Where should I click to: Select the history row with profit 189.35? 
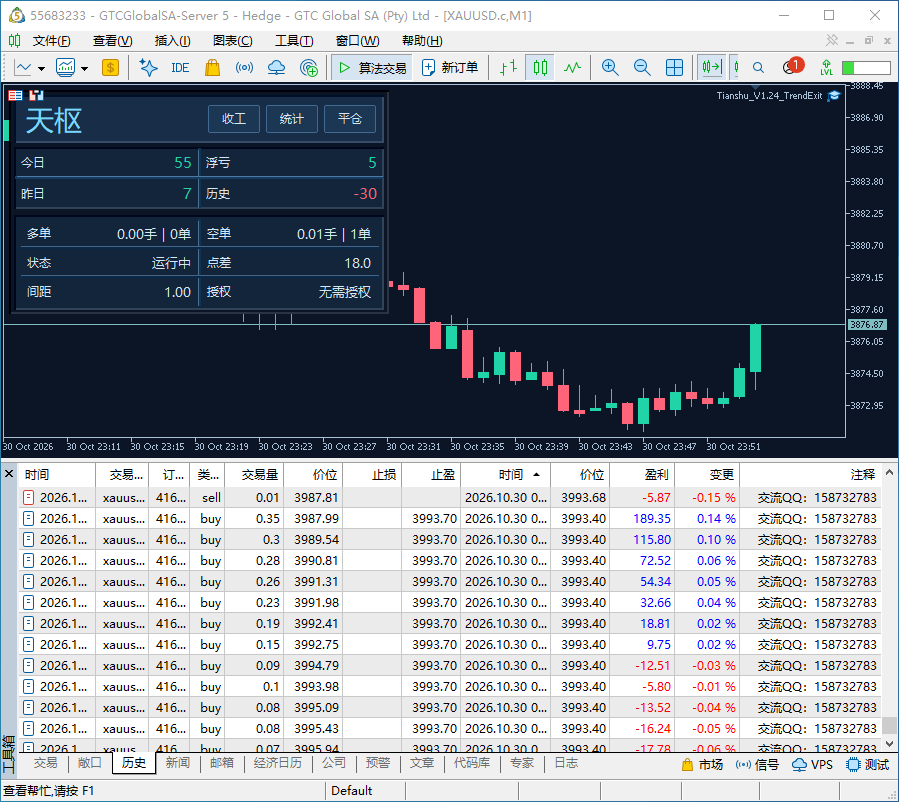(x=450, y=519)
